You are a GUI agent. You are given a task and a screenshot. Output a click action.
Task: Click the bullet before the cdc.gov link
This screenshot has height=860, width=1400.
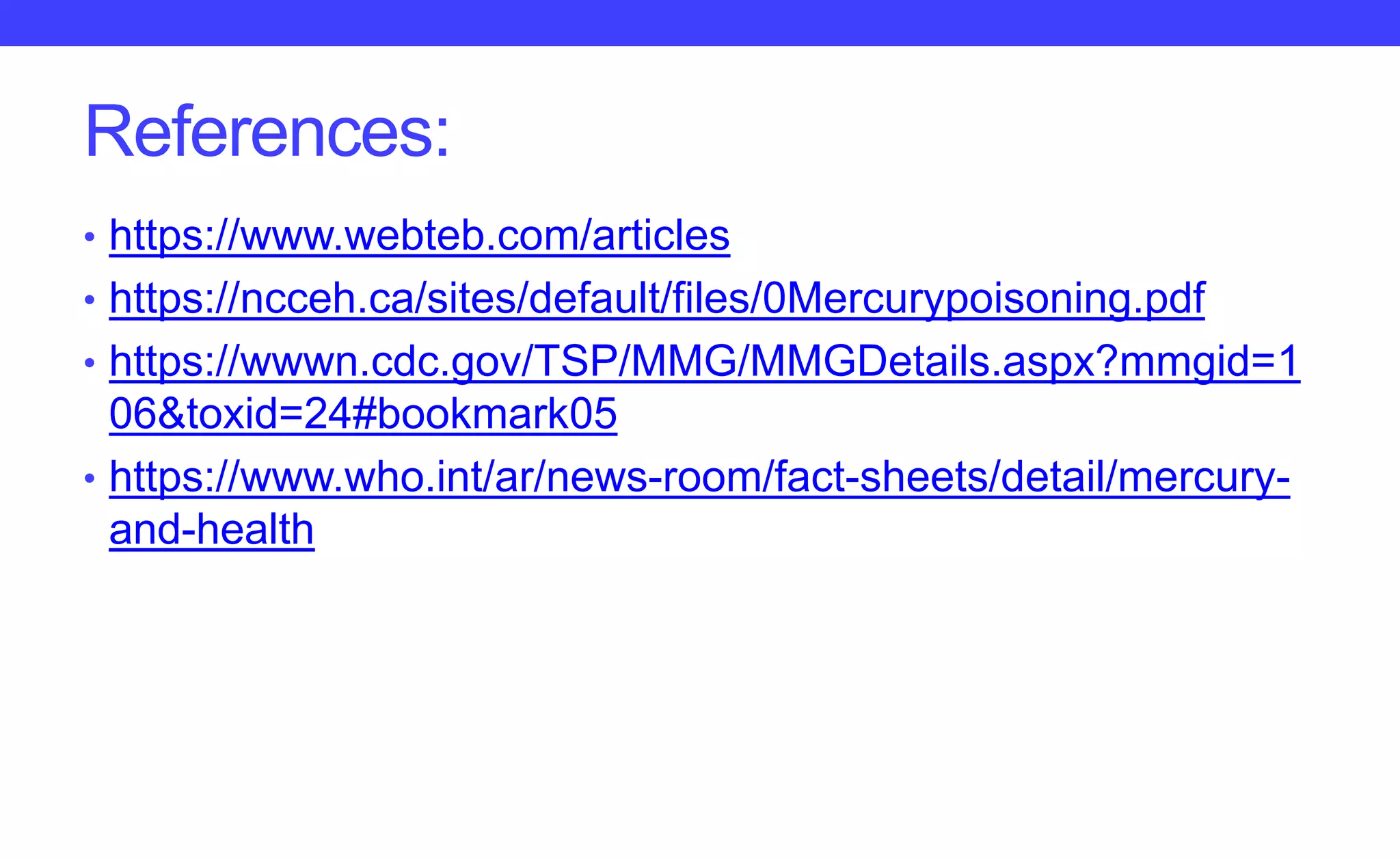(90, 363)
